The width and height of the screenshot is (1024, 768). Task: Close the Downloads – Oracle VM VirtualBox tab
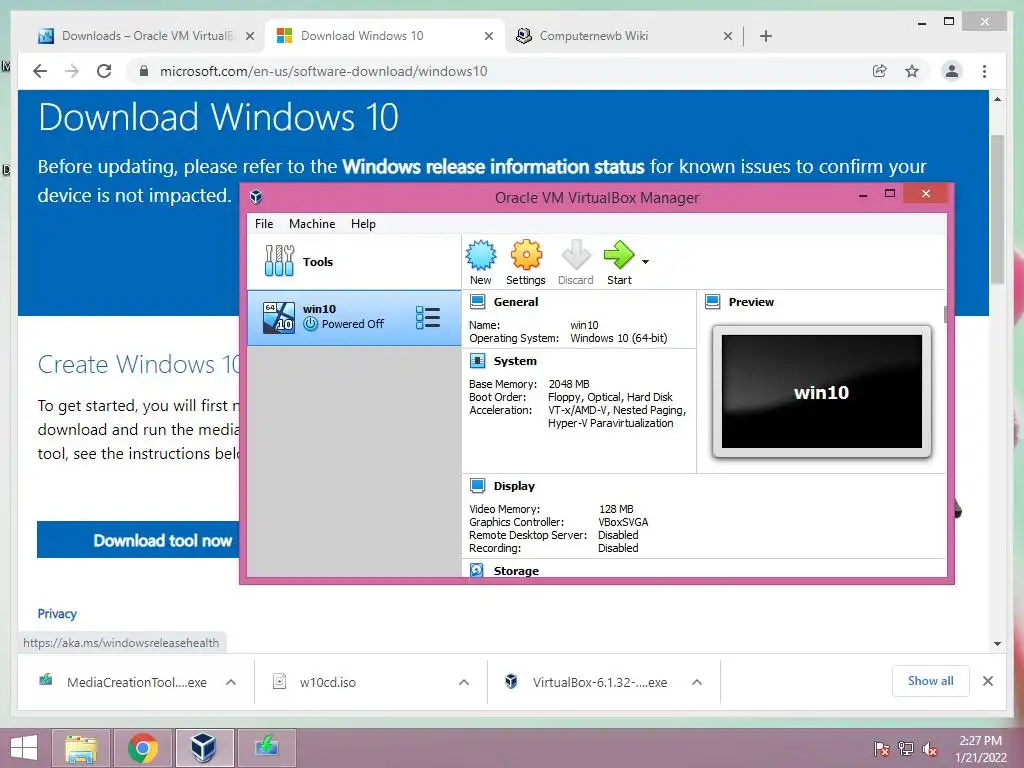point(249,37)
